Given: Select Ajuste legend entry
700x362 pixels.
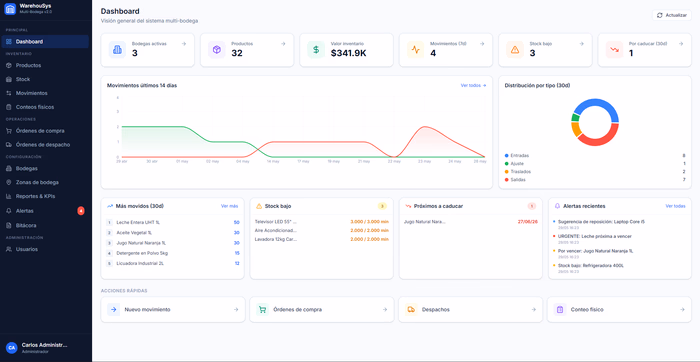Looking at the screenshot, I should pyautogui.click(x=595, y=163).
